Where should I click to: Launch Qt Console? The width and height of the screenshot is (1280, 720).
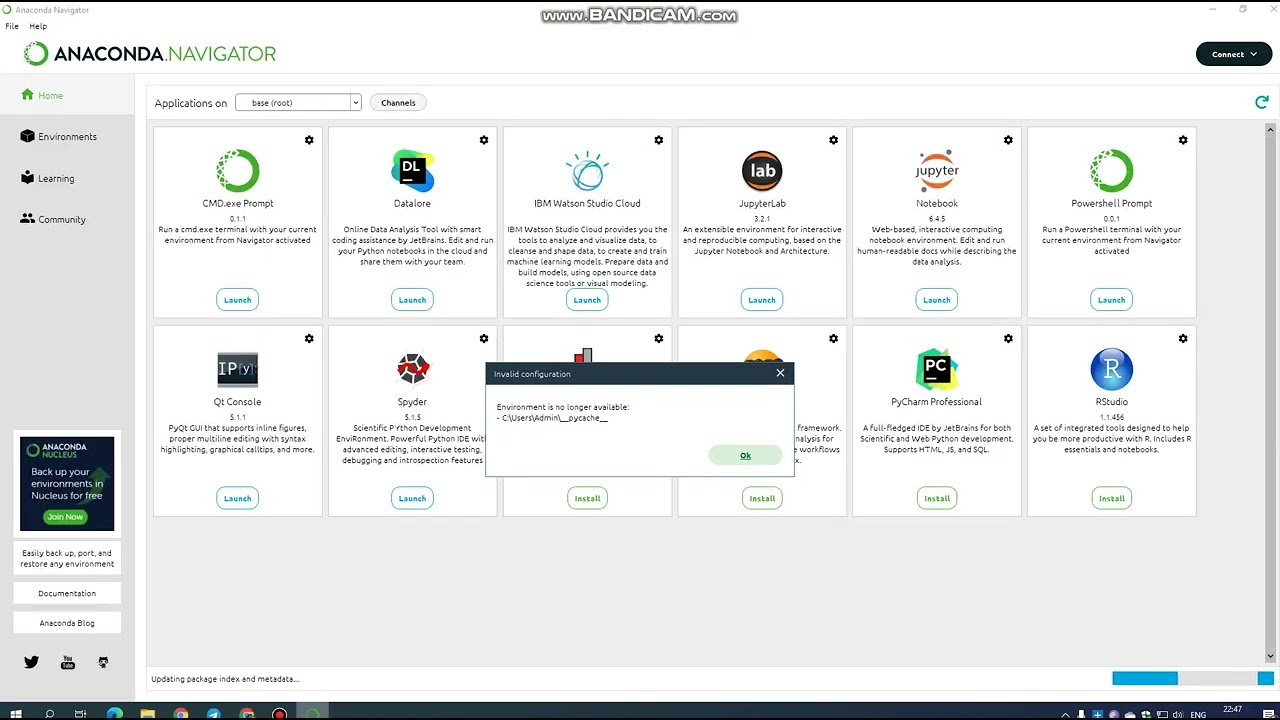[238, 498]
